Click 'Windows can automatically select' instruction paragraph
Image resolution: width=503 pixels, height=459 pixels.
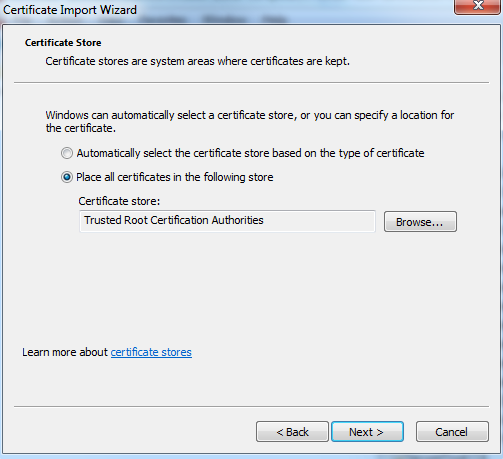point(250,121)
